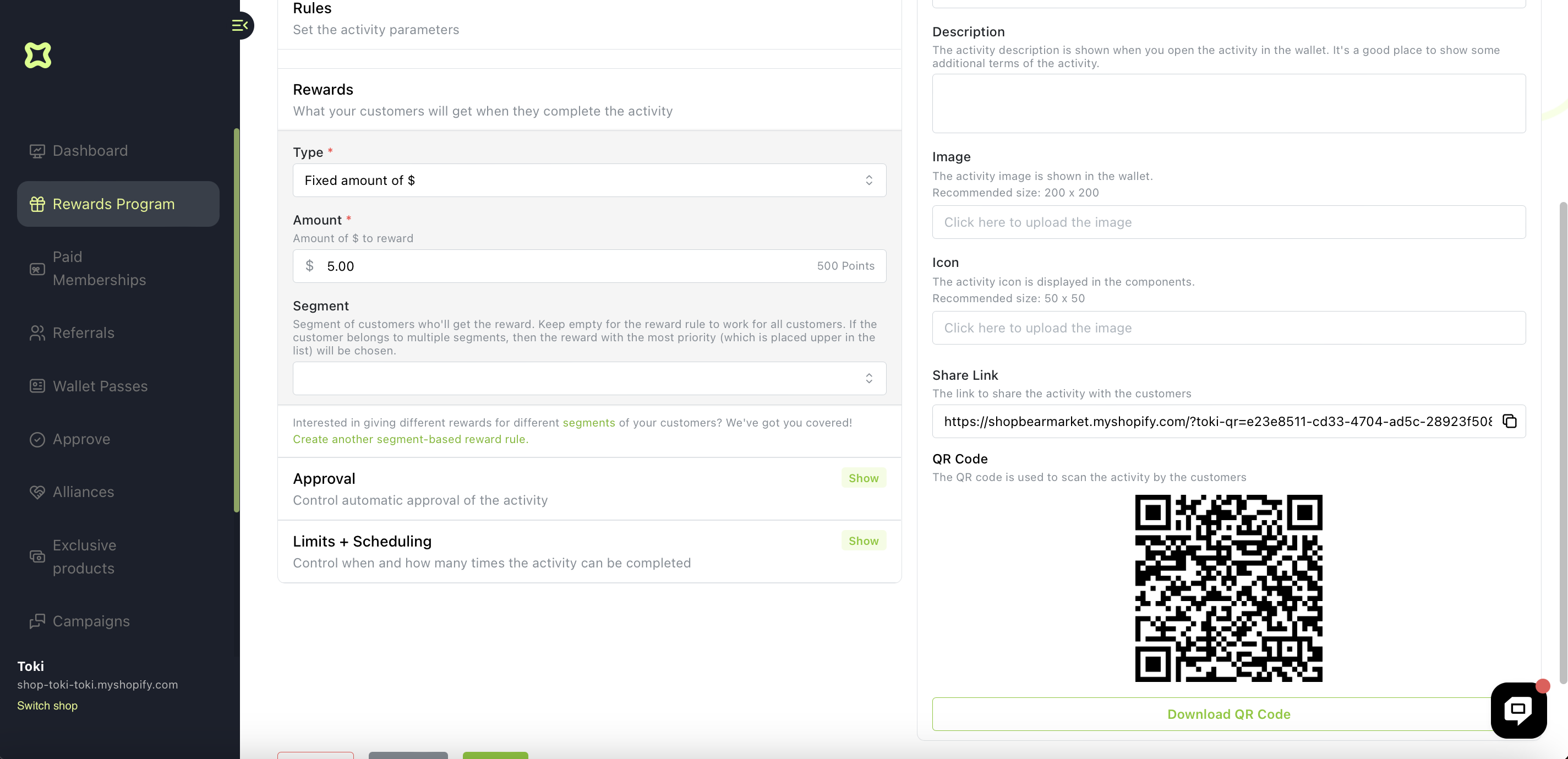Show the Limits + Scheduling section

pos(863,541)
